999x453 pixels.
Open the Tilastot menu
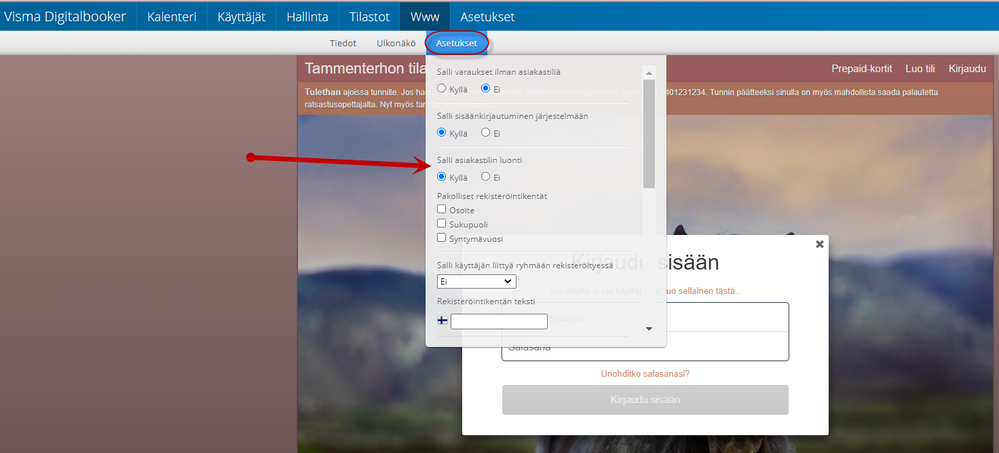369,17
